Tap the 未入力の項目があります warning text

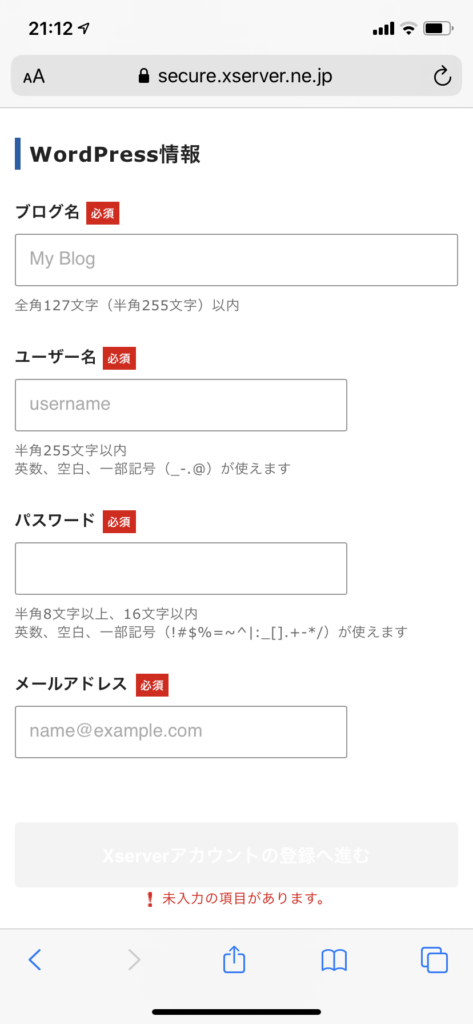[236, 899]
